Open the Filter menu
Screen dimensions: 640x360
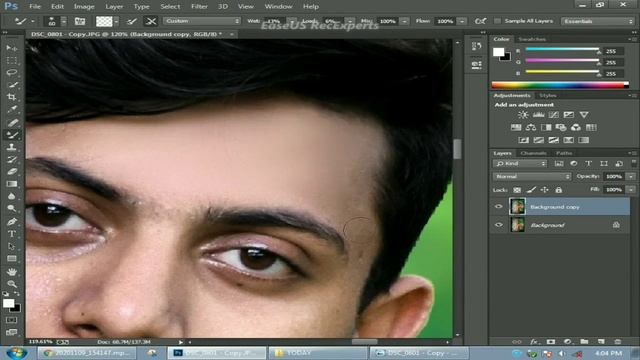199,7
